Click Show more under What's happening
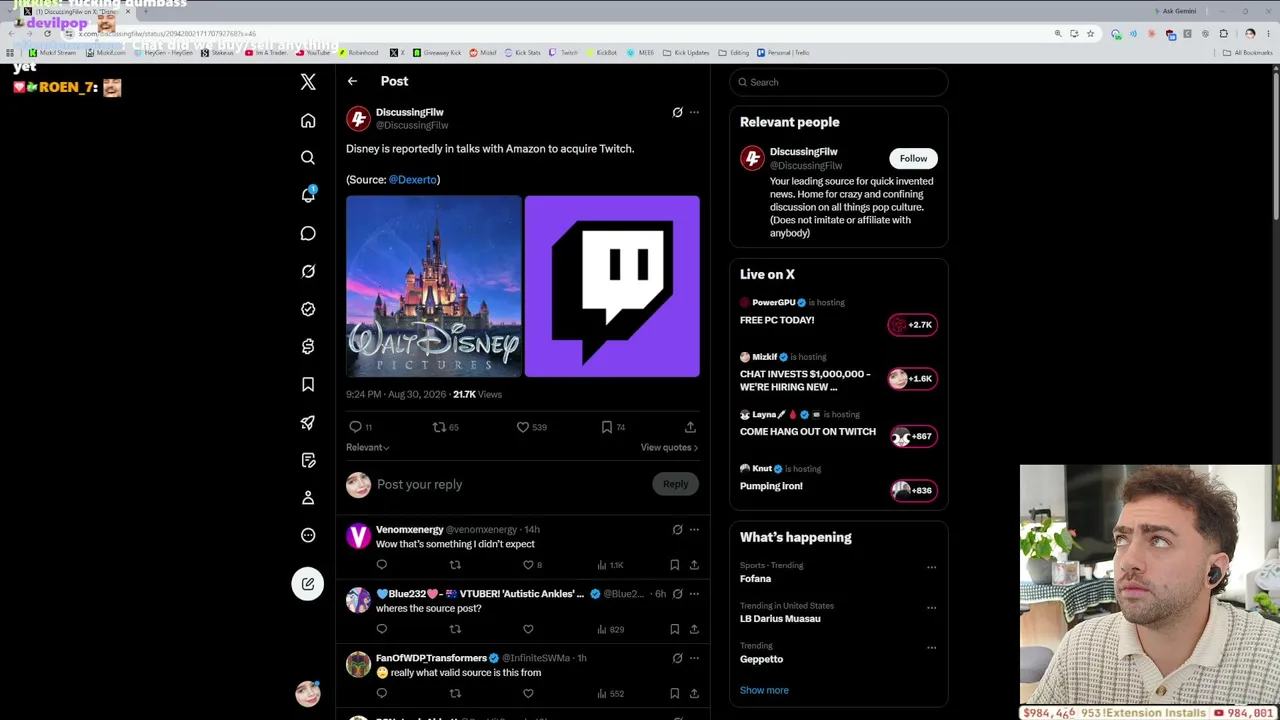Viewport: 1280px width, 720px height. (764, 690)
